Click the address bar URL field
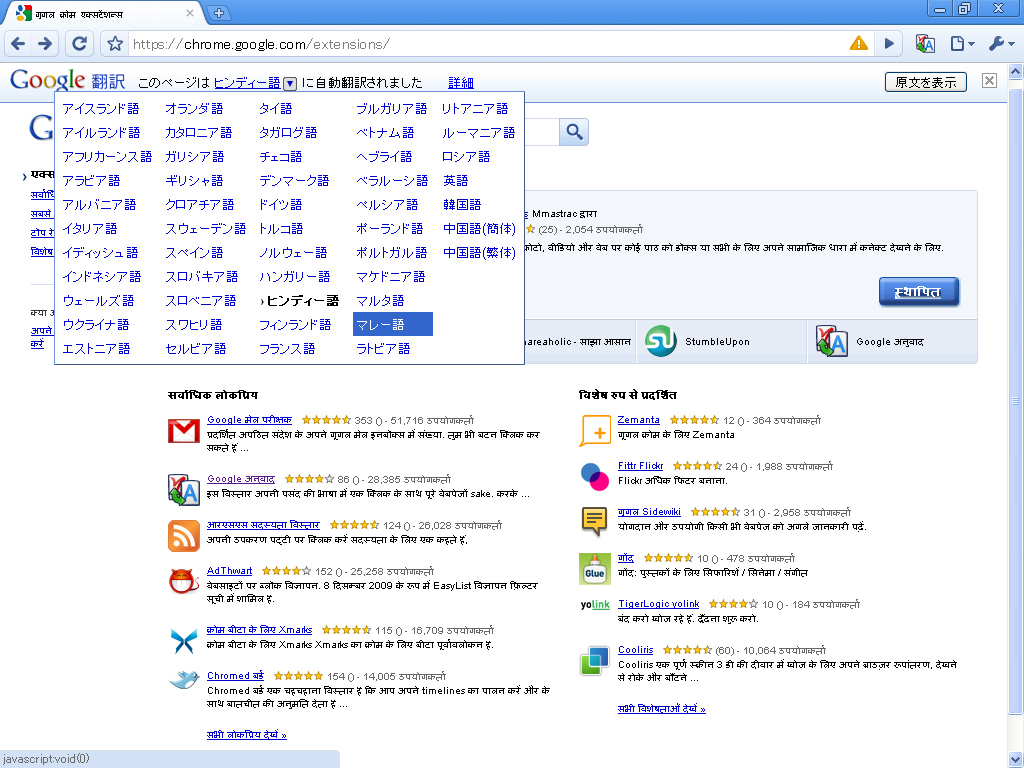 [x=487, y=44]
